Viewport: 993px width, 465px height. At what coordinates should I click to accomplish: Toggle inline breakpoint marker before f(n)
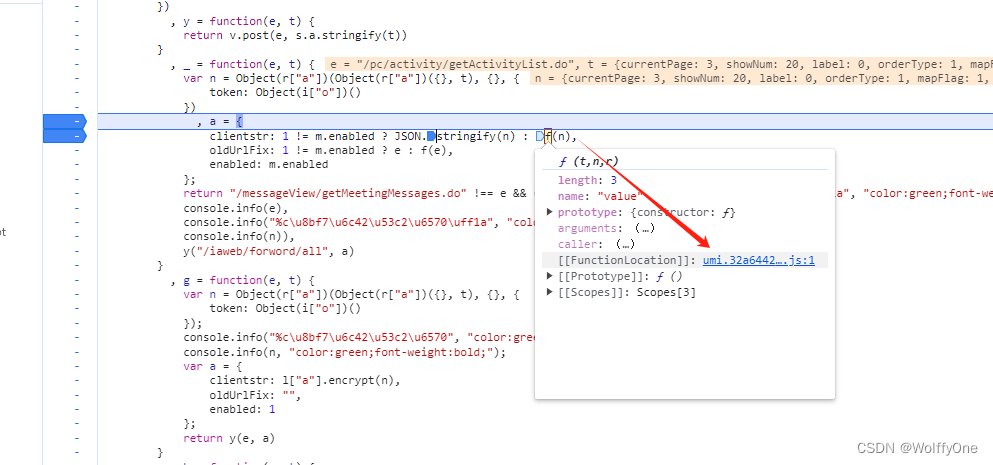coord(540,136)
